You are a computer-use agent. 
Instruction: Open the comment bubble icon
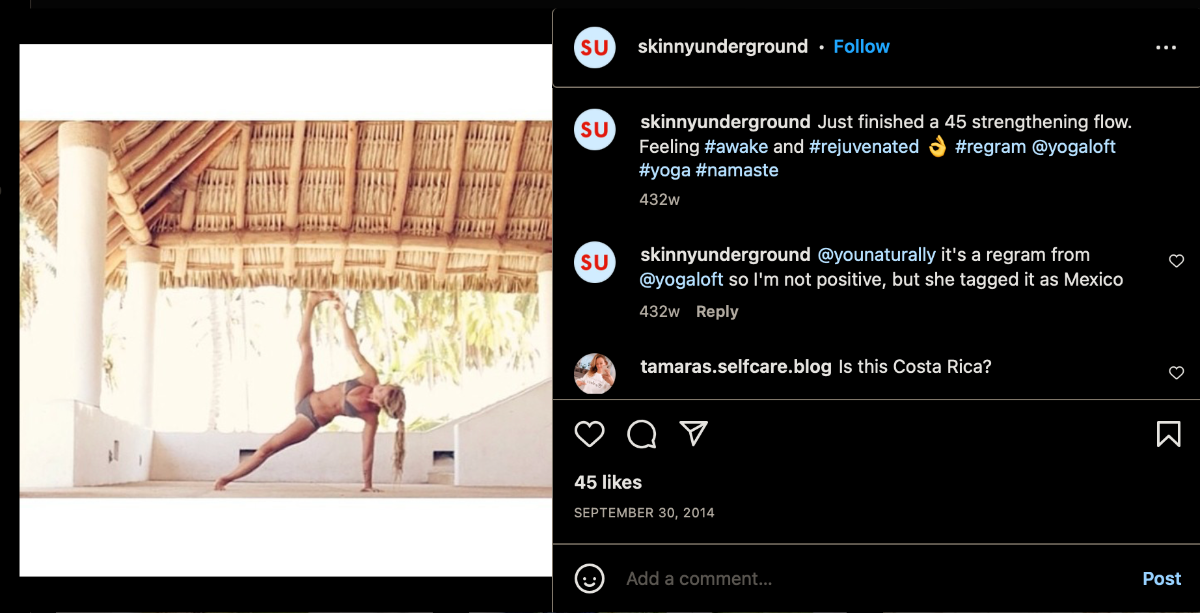(x=642, y=434)
